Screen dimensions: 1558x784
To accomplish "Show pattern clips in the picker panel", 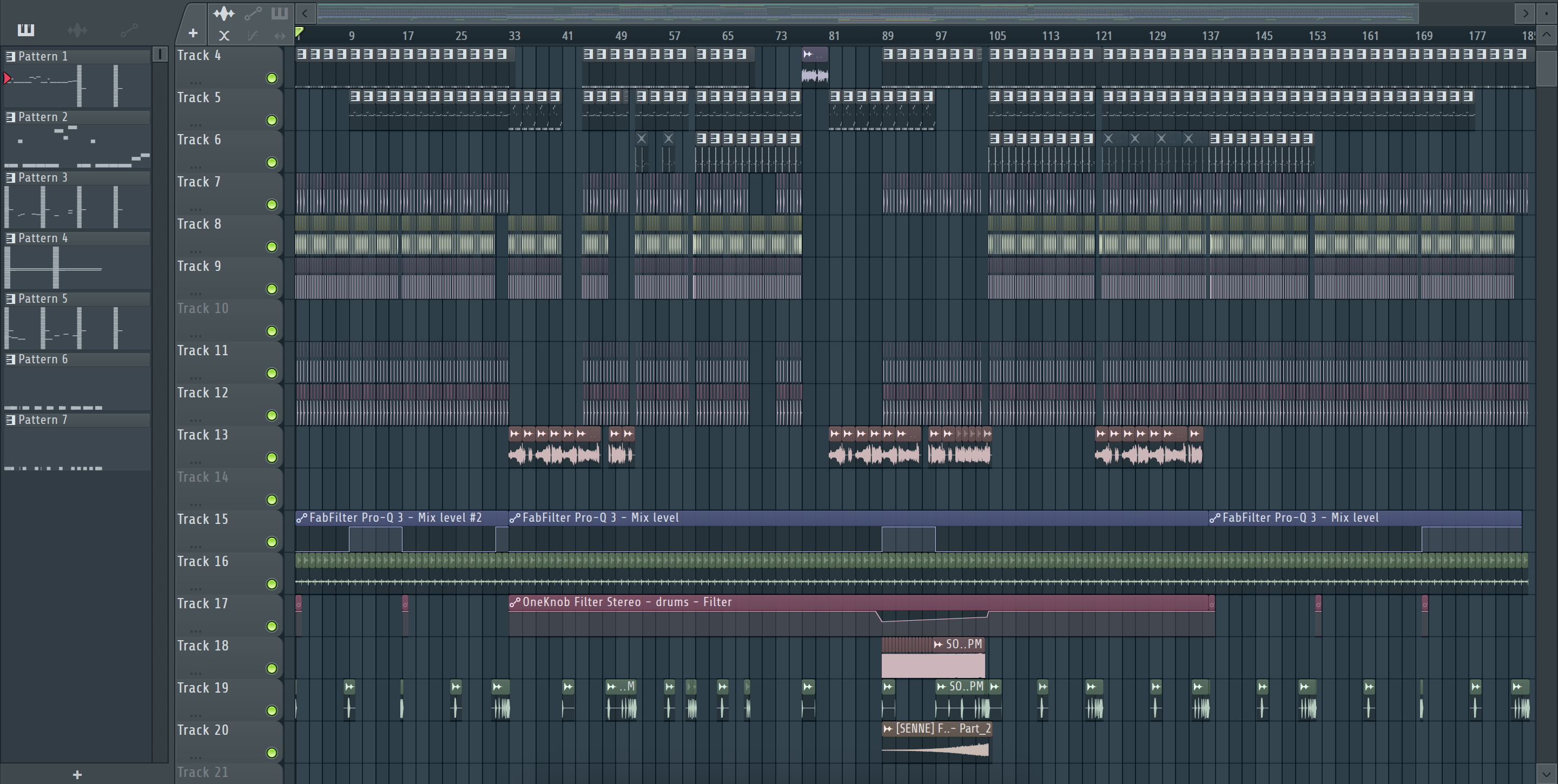I will (26, 30).
